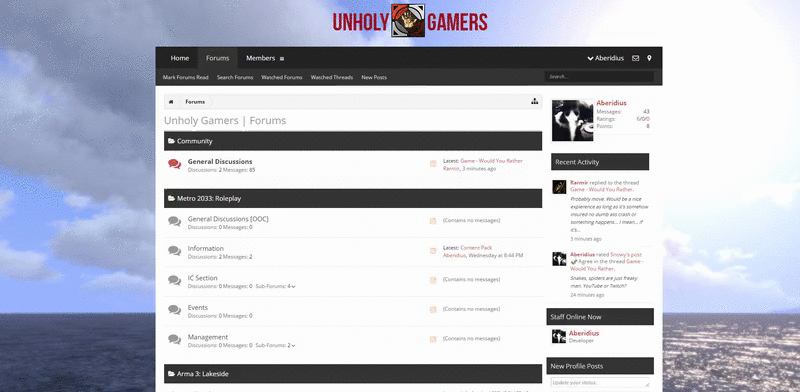Open the inbox envelope icon

[635, 58]
